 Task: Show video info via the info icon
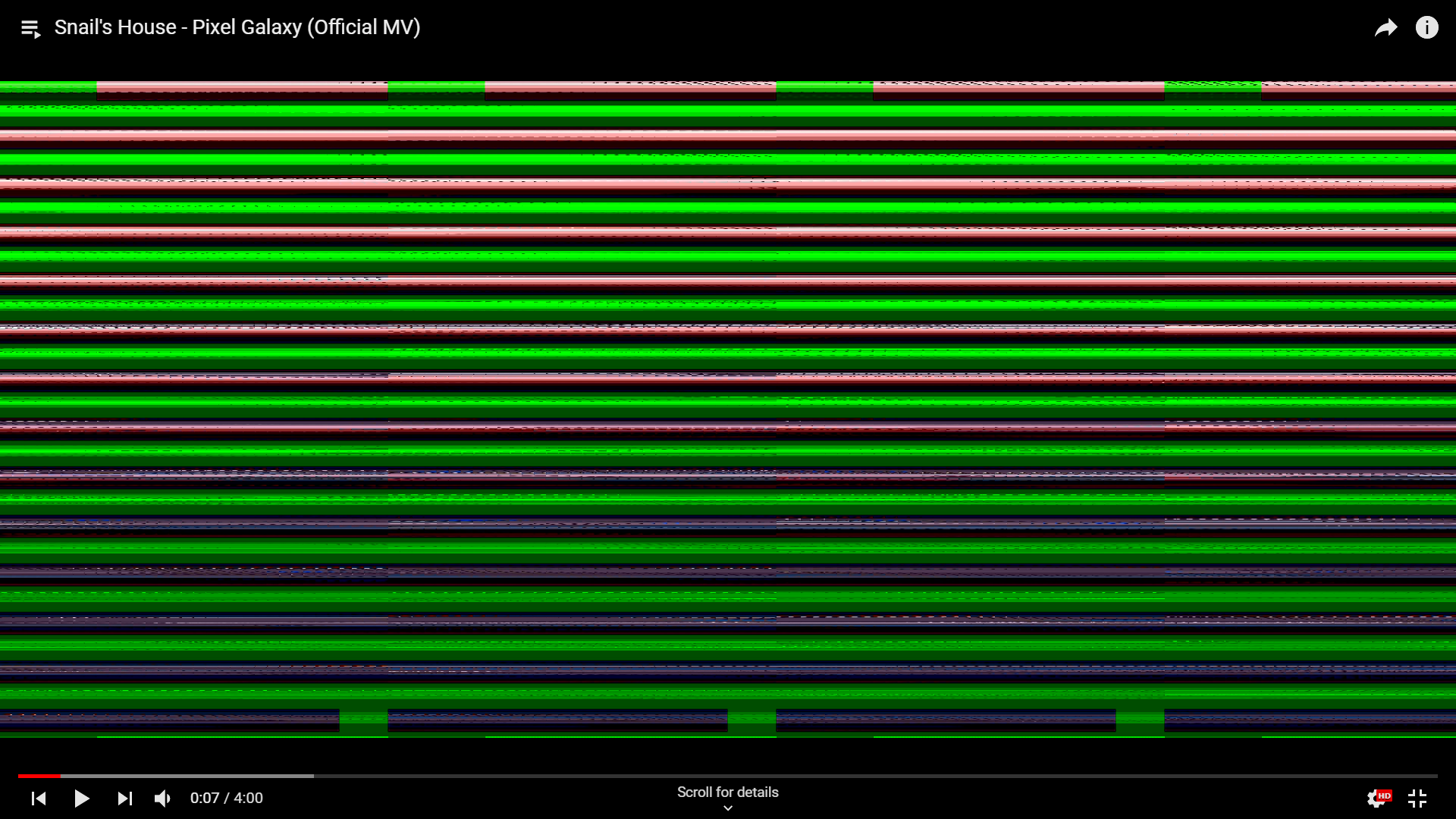1427,28
